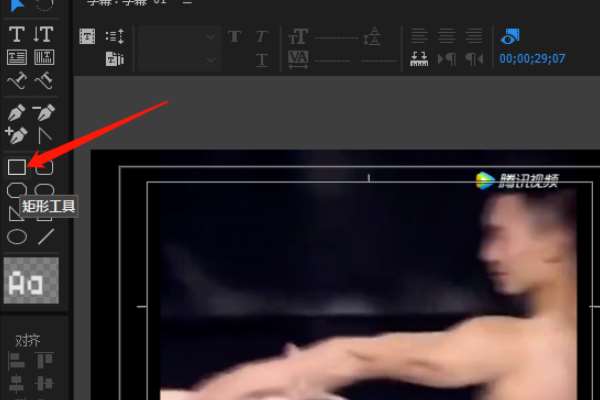Select the Convert Anchor Point tool
This screenshot has width=600, height=400.
click(x=45, y=136)
